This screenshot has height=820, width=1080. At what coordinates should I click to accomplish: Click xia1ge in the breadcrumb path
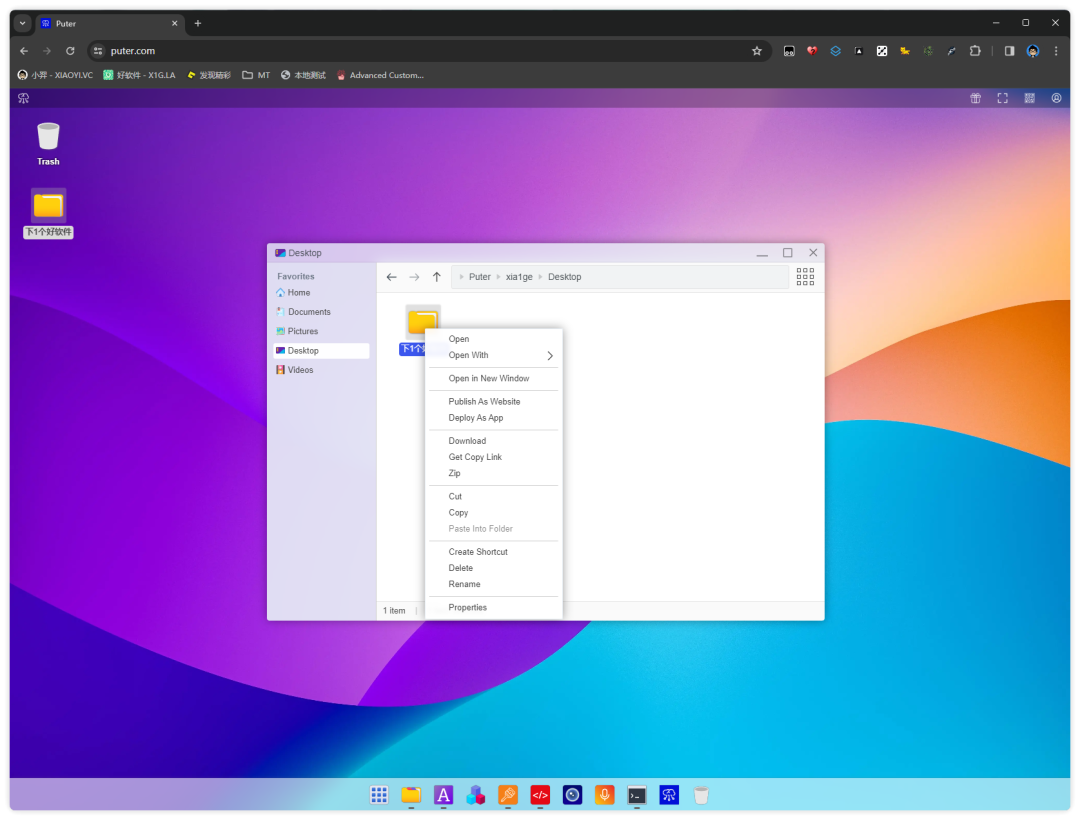click(x=519, y=277)
